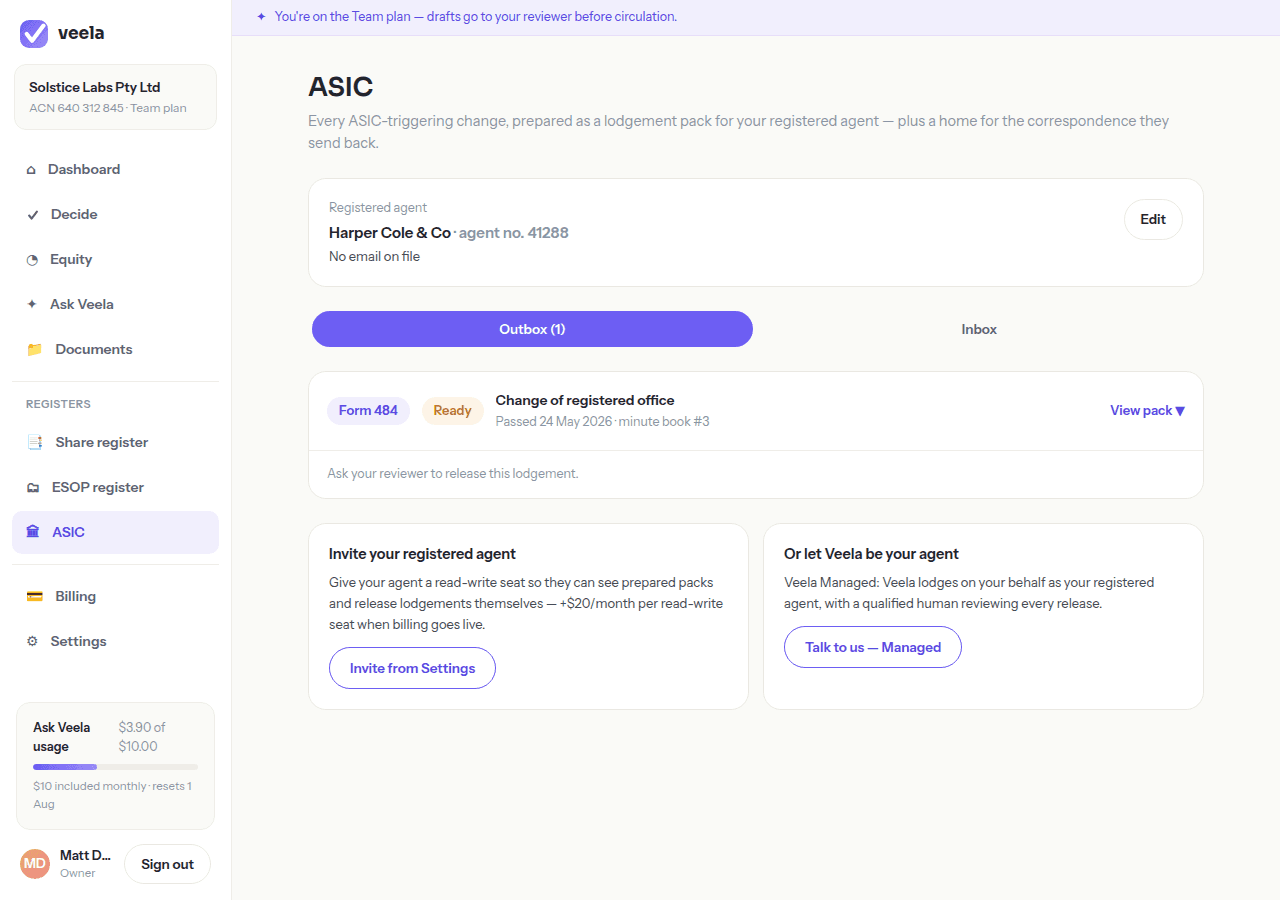Open the Documents section
Screen dimensions: 1280x900
[115, 350]
